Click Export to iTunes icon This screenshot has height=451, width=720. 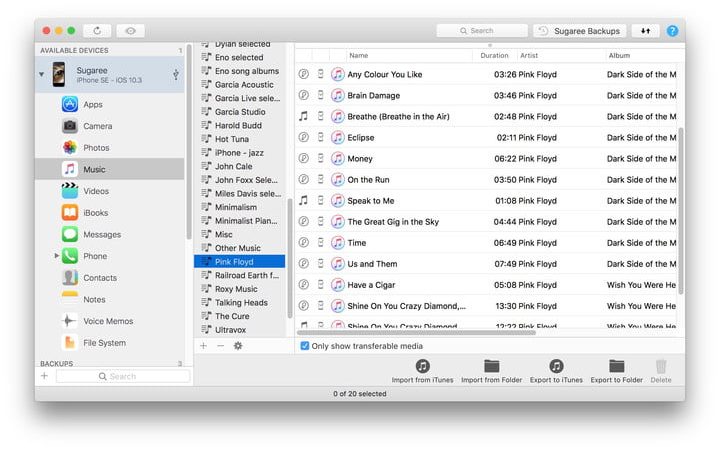pos(556,367)
